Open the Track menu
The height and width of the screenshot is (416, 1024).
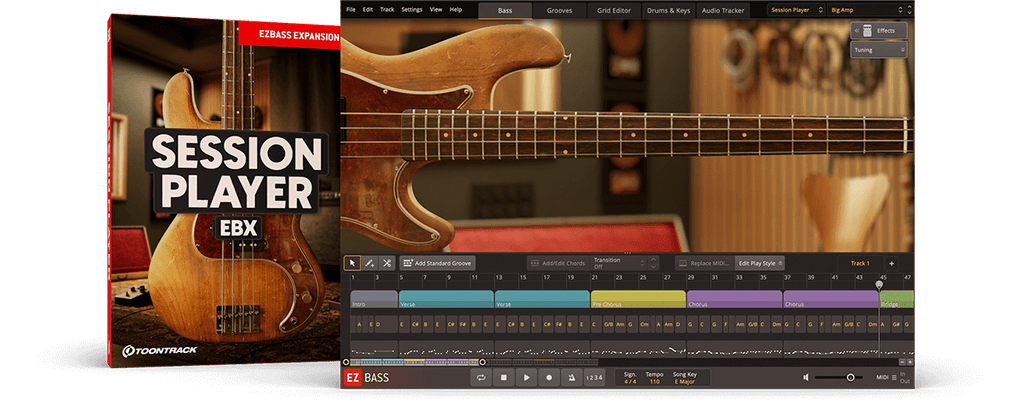click(x=387, y=10)
